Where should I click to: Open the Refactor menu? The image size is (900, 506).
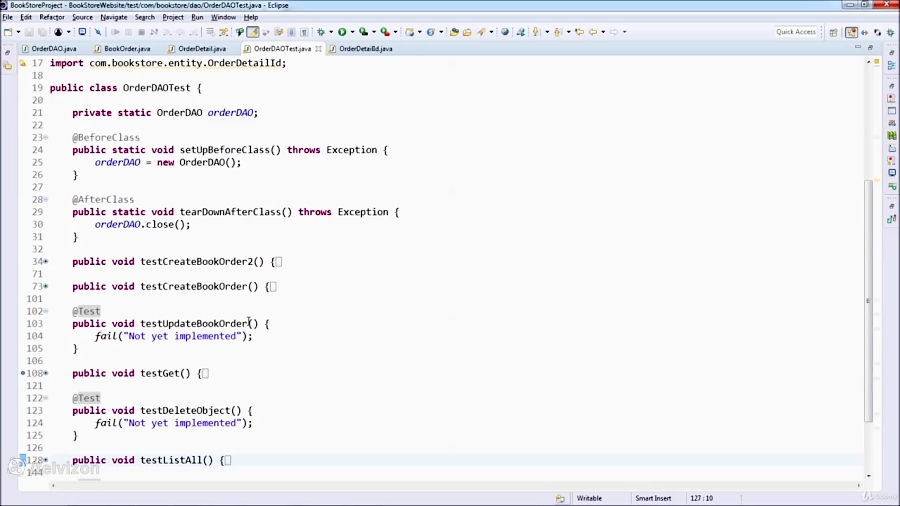52,17
